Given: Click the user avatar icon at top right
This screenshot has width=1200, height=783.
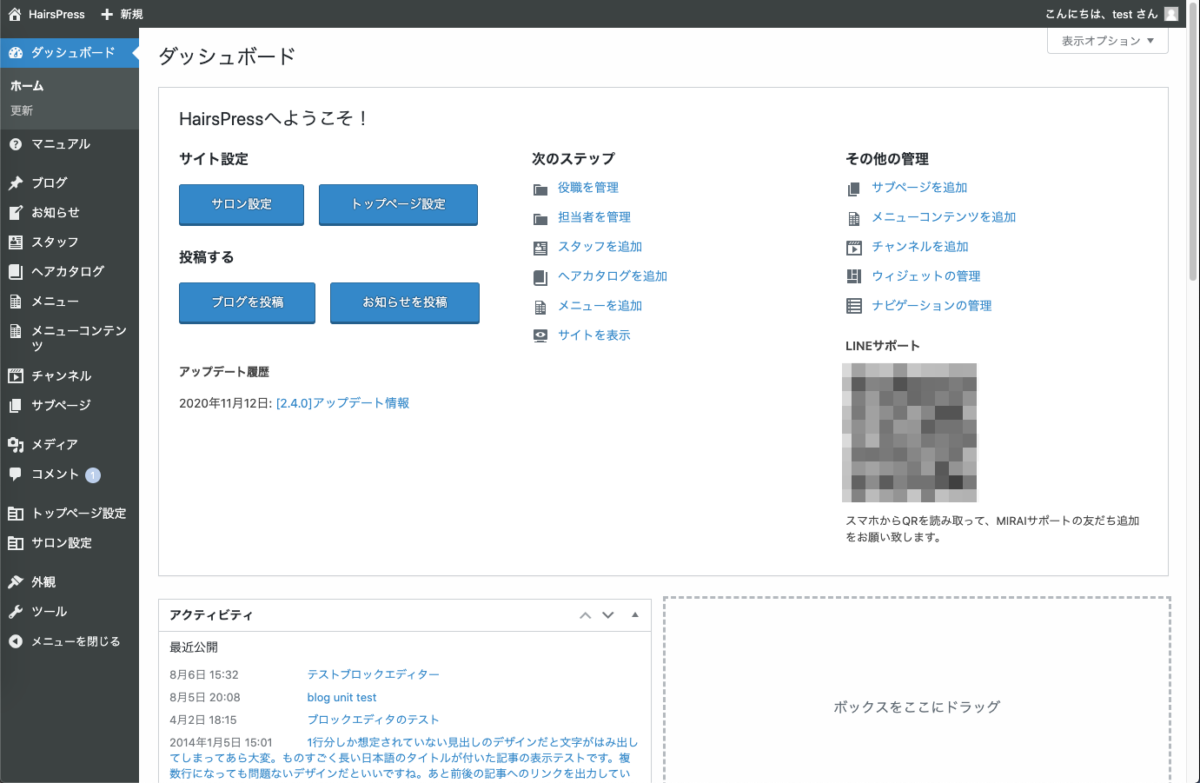Looking at the screenshot, I should [x=1171, y=14].
